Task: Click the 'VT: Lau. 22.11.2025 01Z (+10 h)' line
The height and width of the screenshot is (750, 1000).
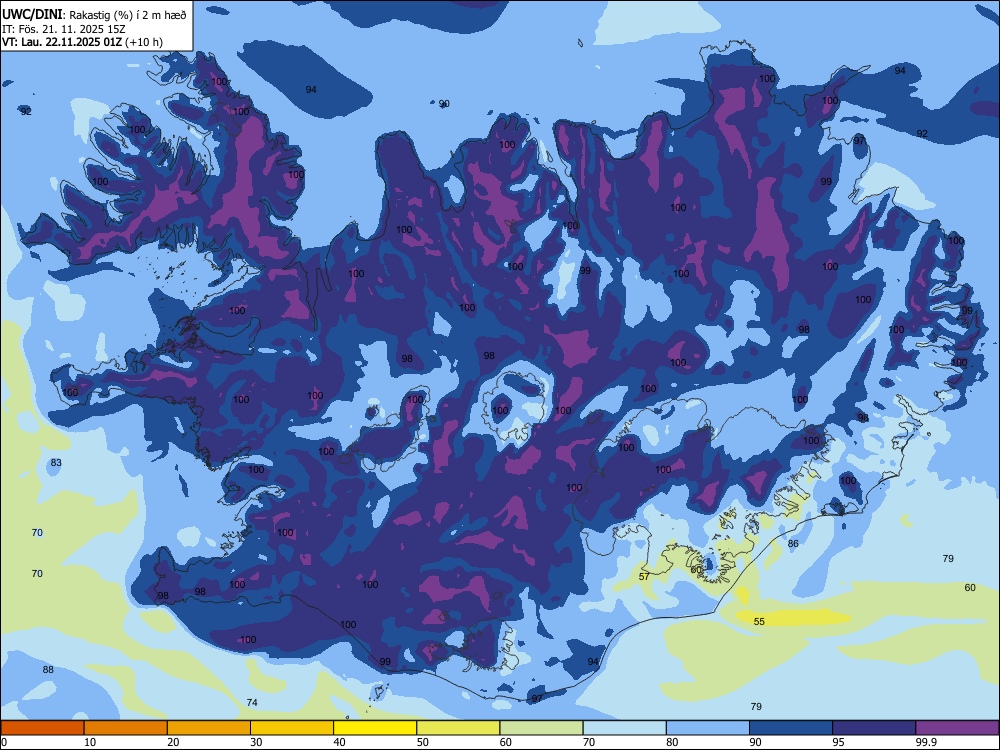Action: tap(82, 42)
